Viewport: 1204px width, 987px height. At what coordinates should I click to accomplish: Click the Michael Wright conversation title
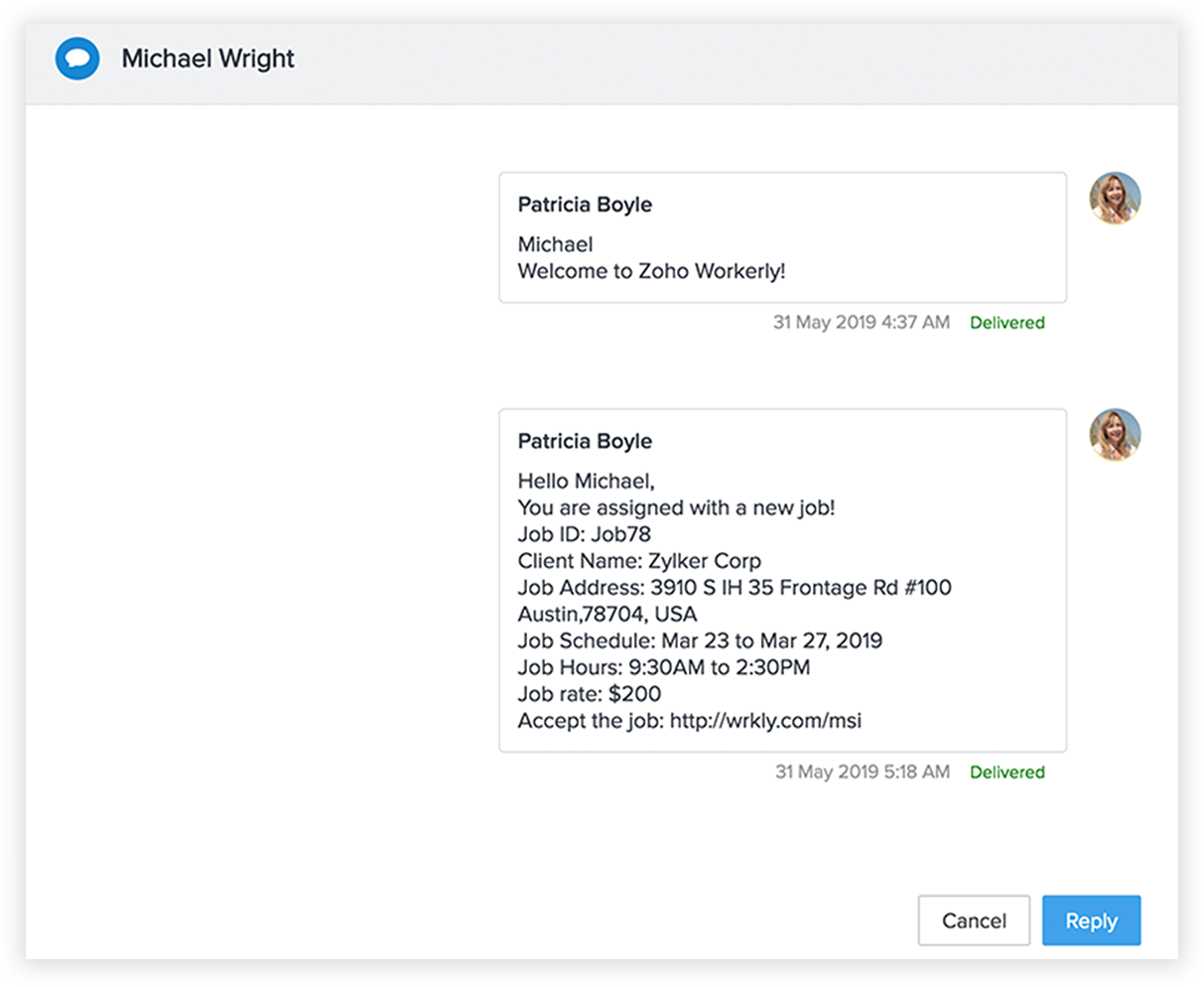click(x=207, y=59)
